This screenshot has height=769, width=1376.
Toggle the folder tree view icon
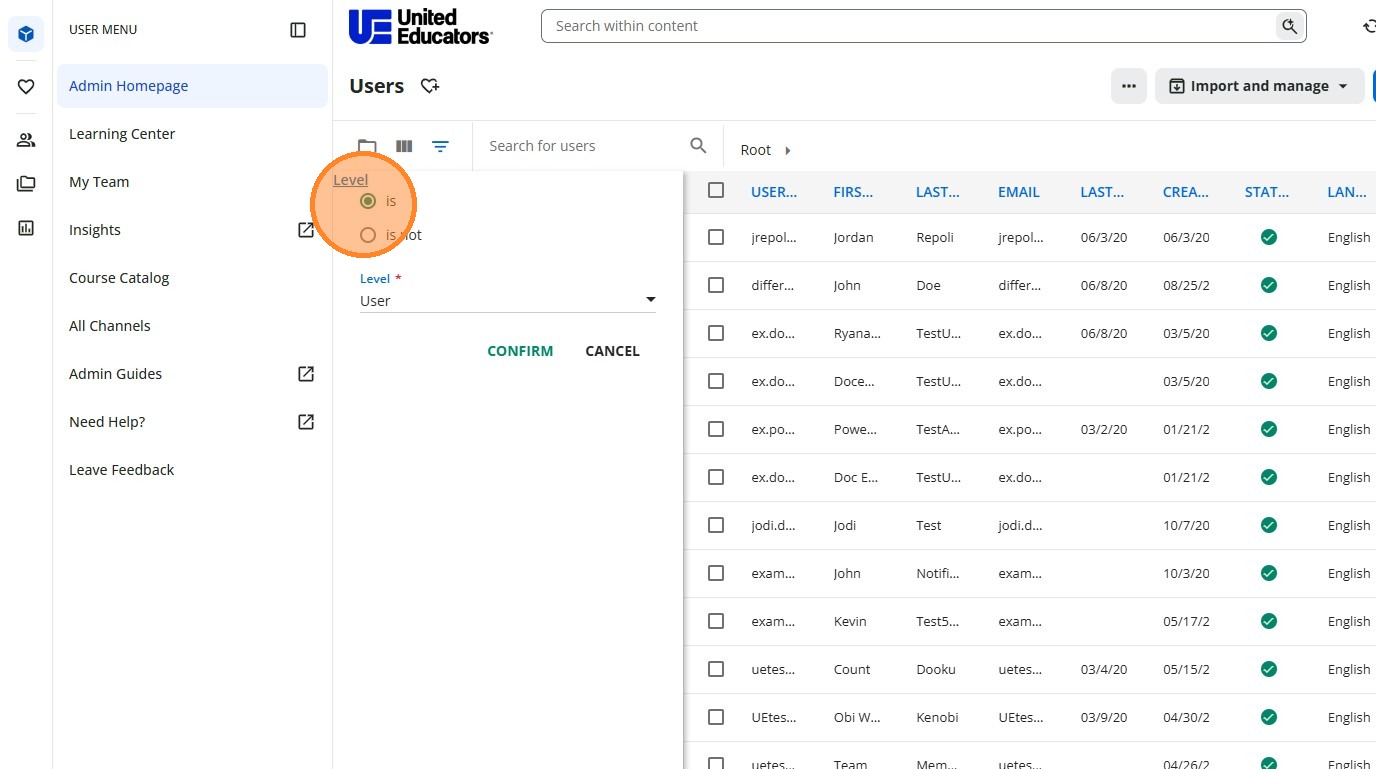tap(367, 146)
